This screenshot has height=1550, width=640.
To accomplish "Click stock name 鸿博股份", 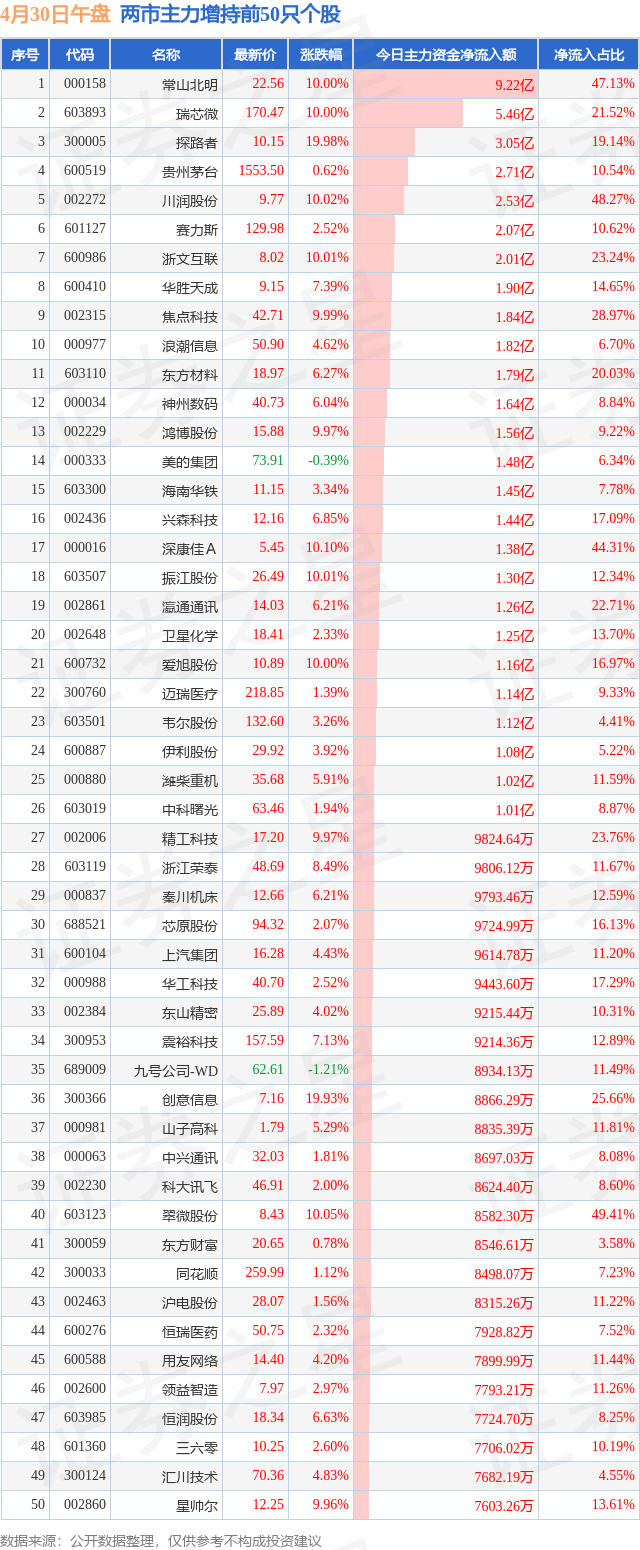I will pyautogui.click(x=189, y=432).
